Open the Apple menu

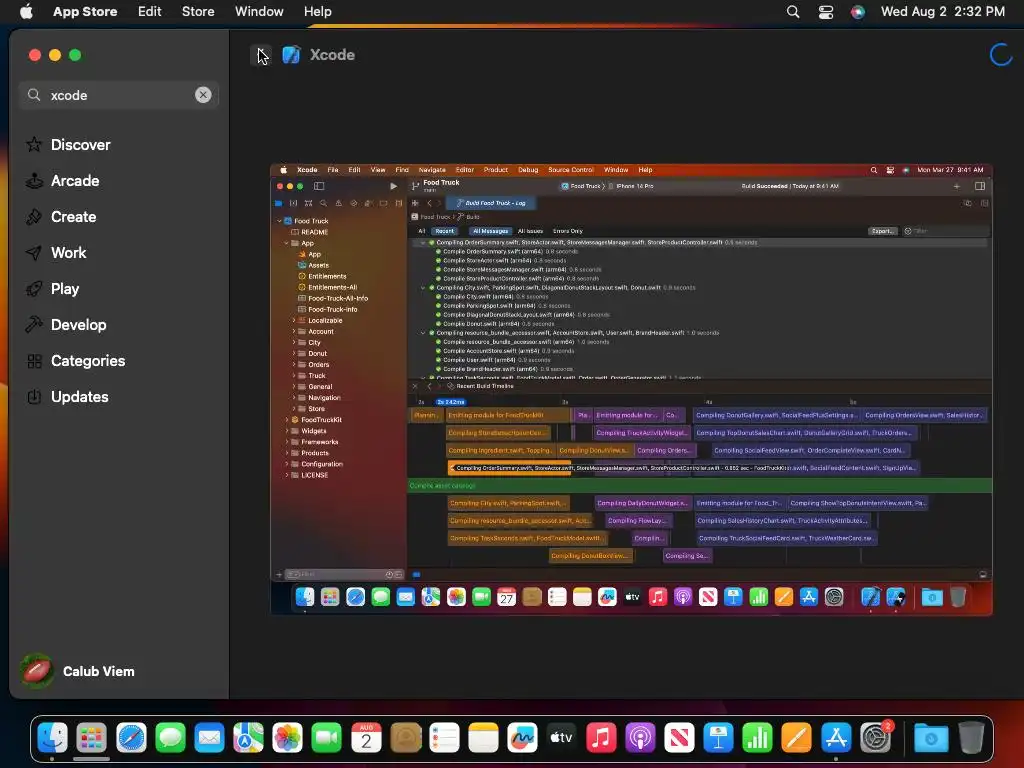26,11
